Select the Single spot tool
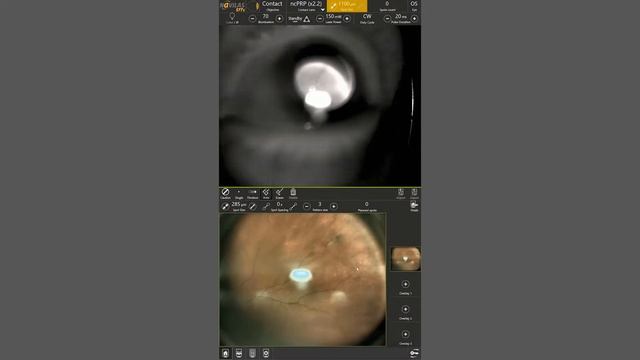The image size is (640, 360). 239,193
